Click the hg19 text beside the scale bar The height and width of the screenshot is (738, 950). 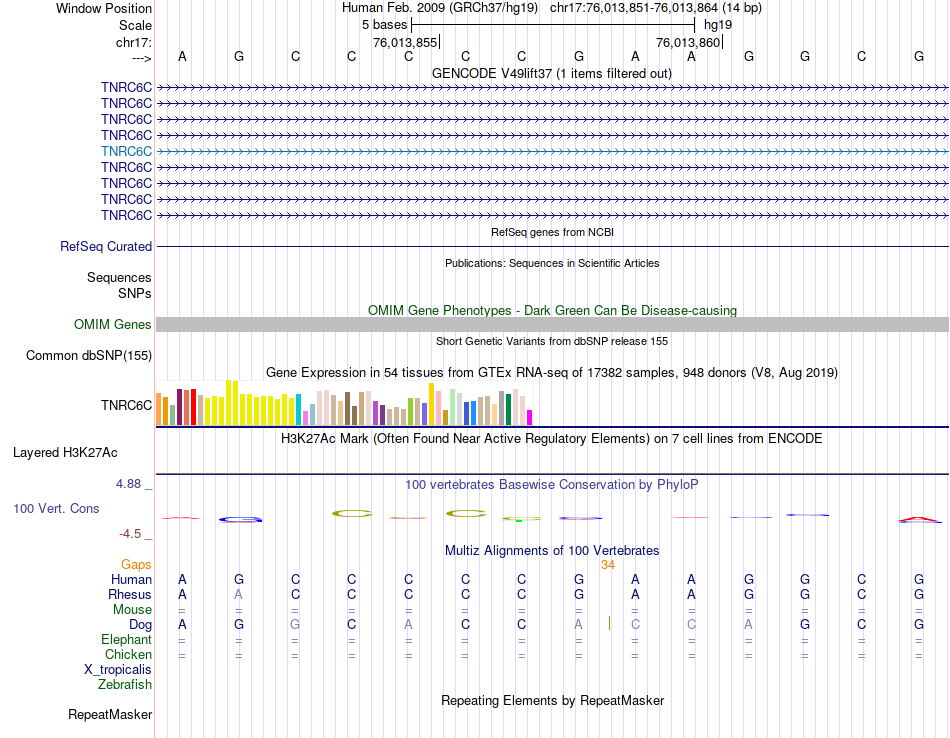pyautogui.click(x=718, y=25)
